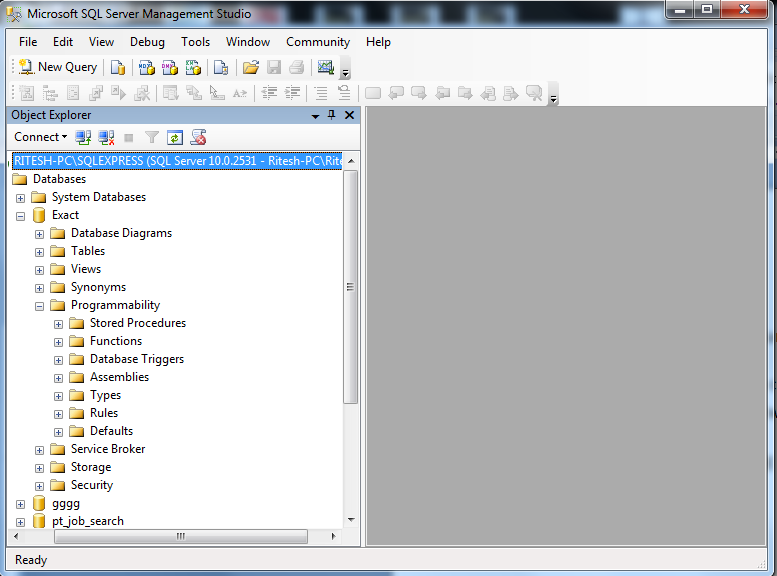Select the Rules tree item
Screen dimensions: 777x576
[x=104, y=413]
